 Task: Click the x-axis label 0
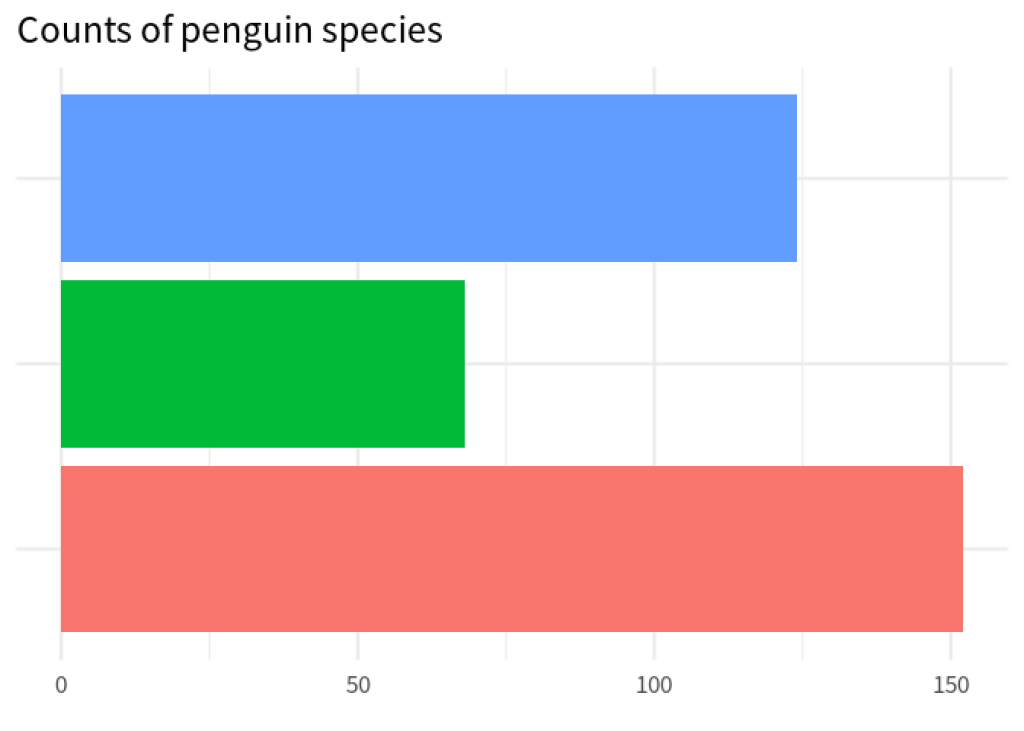(x=61, y=685)
